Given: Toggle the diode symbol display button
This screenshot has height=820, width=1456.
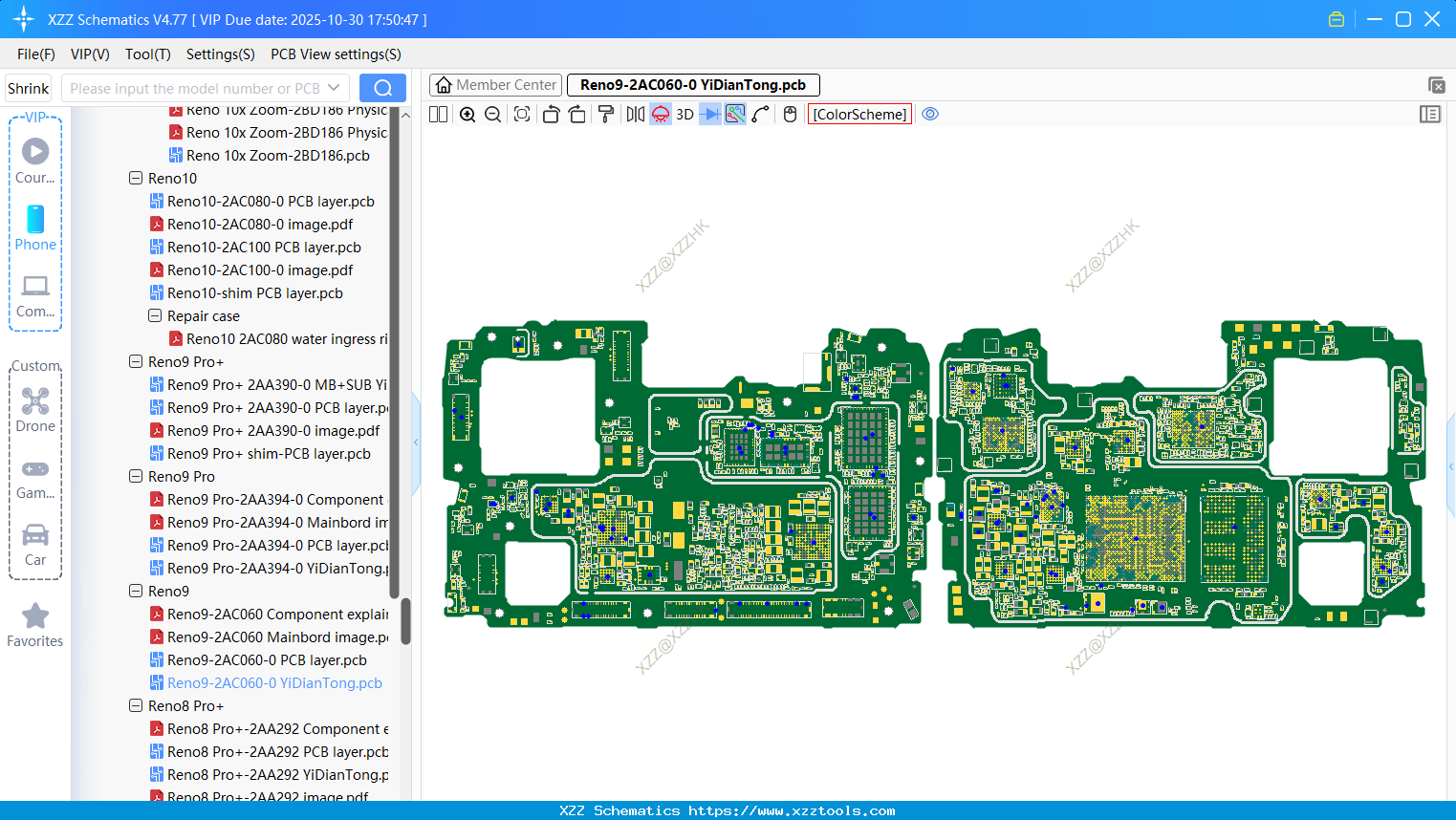Looking at the screenshot, I should tap(710, 115).
